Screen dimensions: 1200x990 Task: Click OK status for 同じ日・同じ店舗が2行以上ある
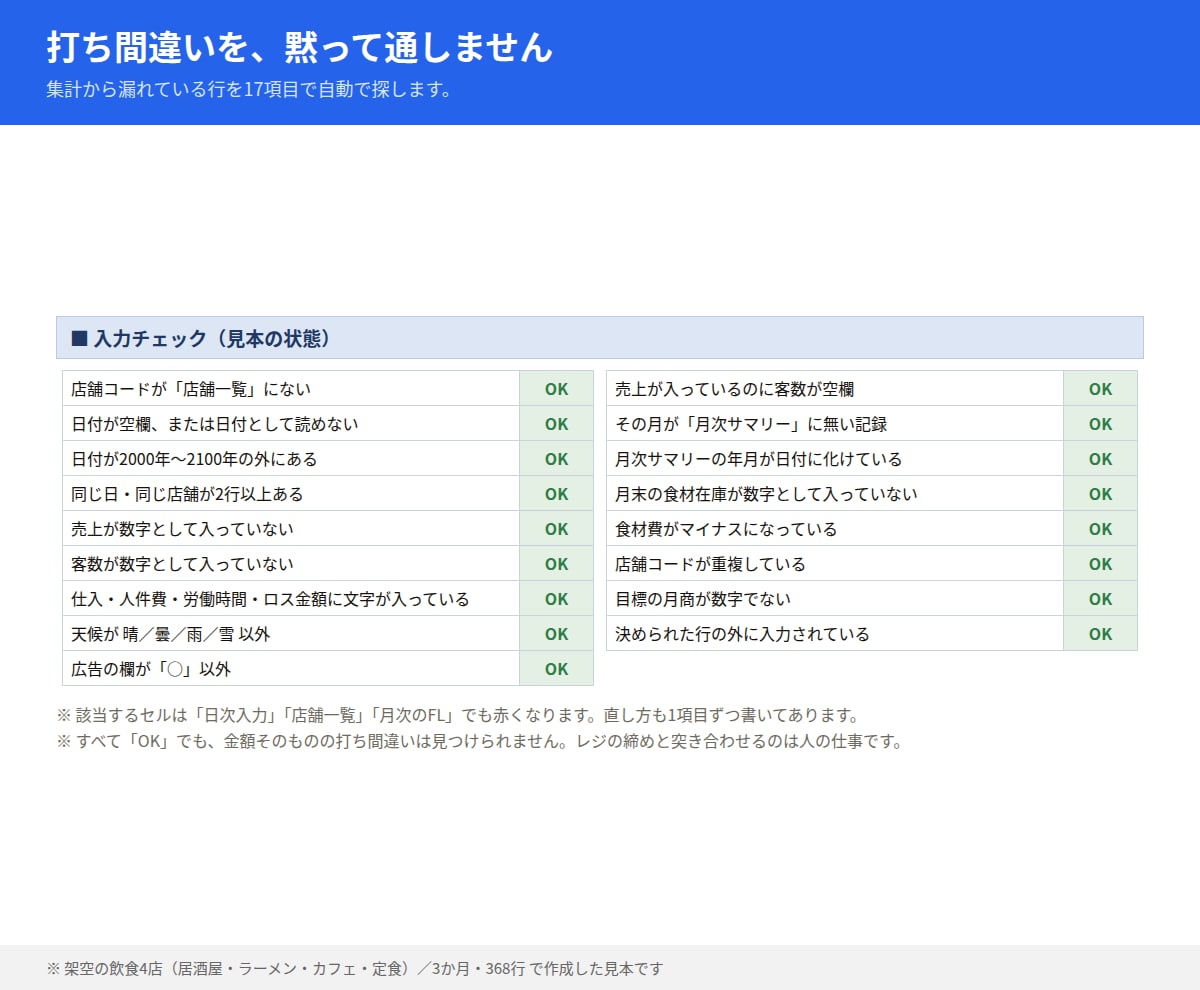pos(556,494)
